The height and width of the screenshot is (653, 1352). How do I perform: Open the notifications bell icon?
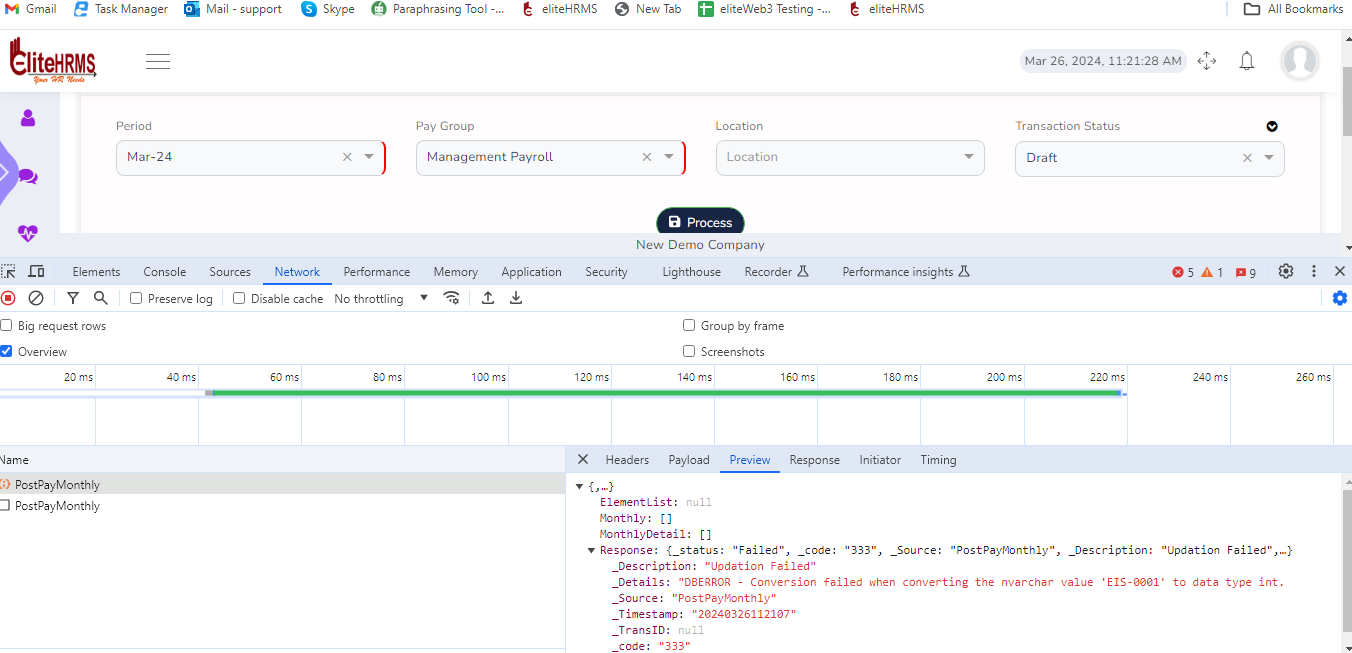click(x=1246, y=61)
